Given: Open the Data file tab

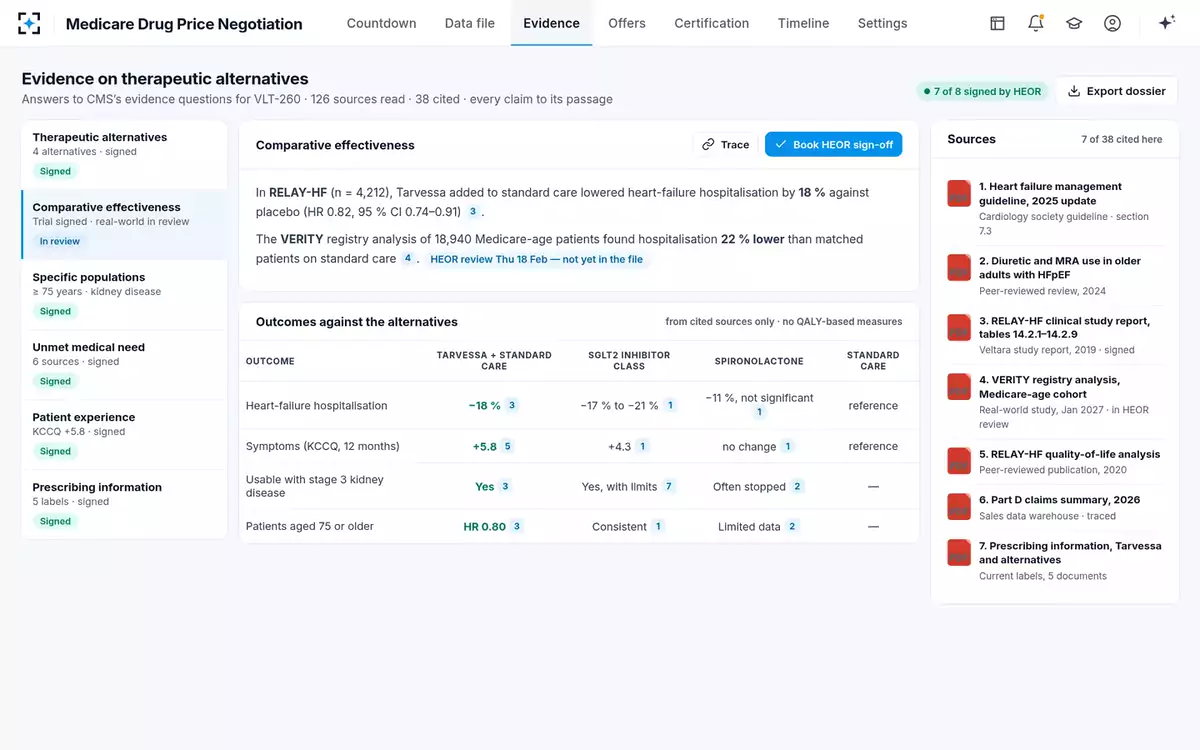Looking at the screenshot, I should pos(470,23).
